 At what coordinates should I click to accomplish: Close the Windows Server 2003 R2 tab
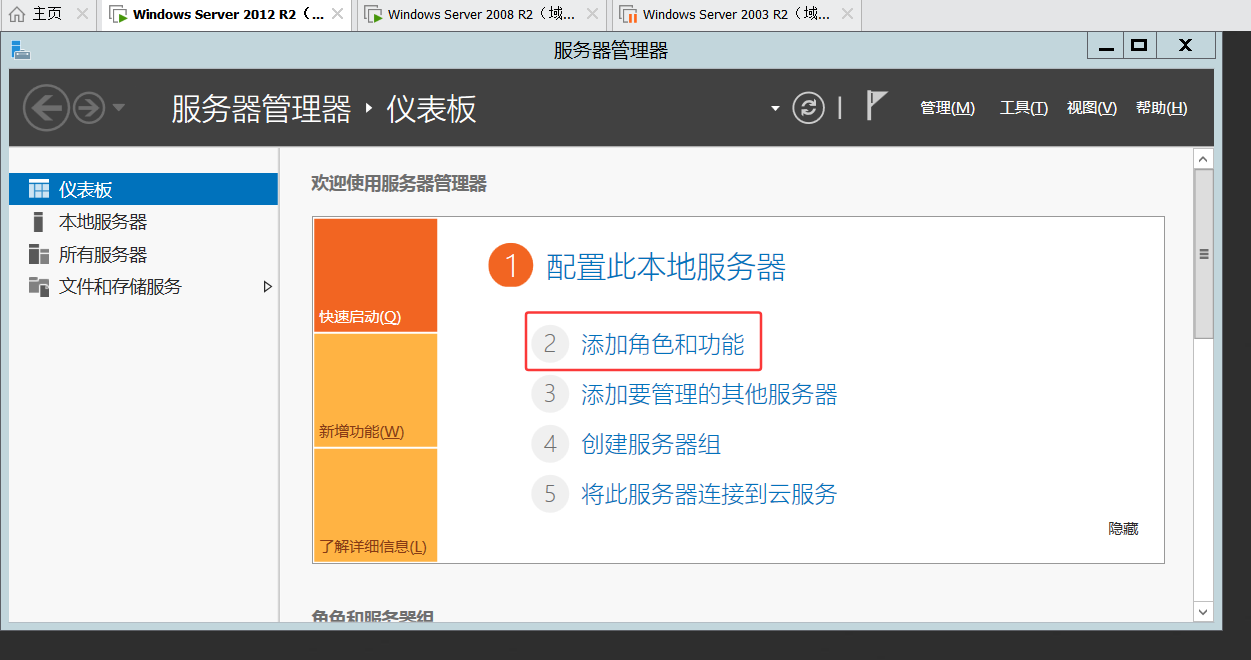(846, 14)
